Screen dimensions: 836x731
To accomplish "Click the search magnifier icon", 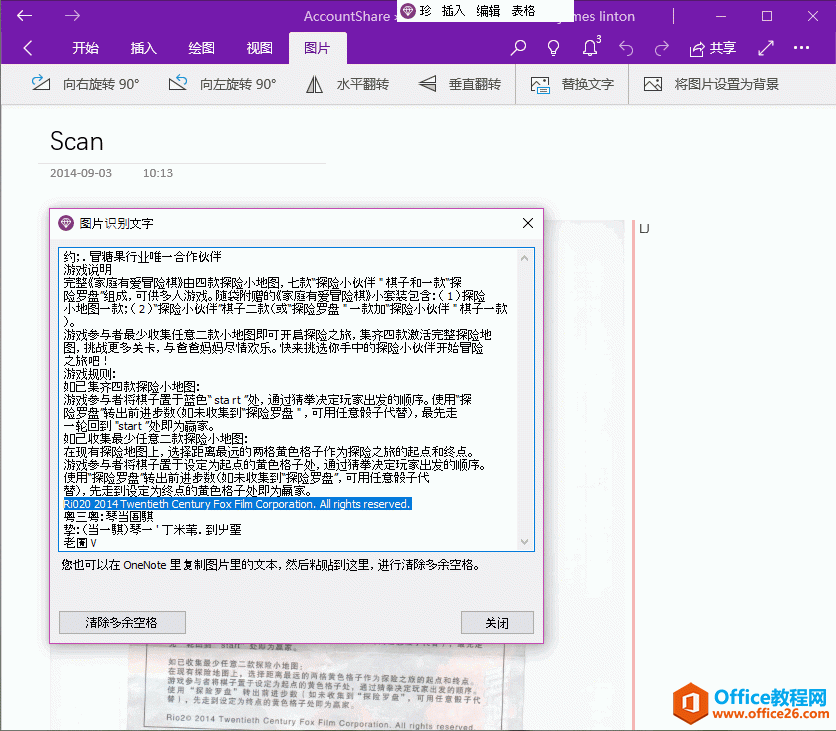I will (518, 48).
